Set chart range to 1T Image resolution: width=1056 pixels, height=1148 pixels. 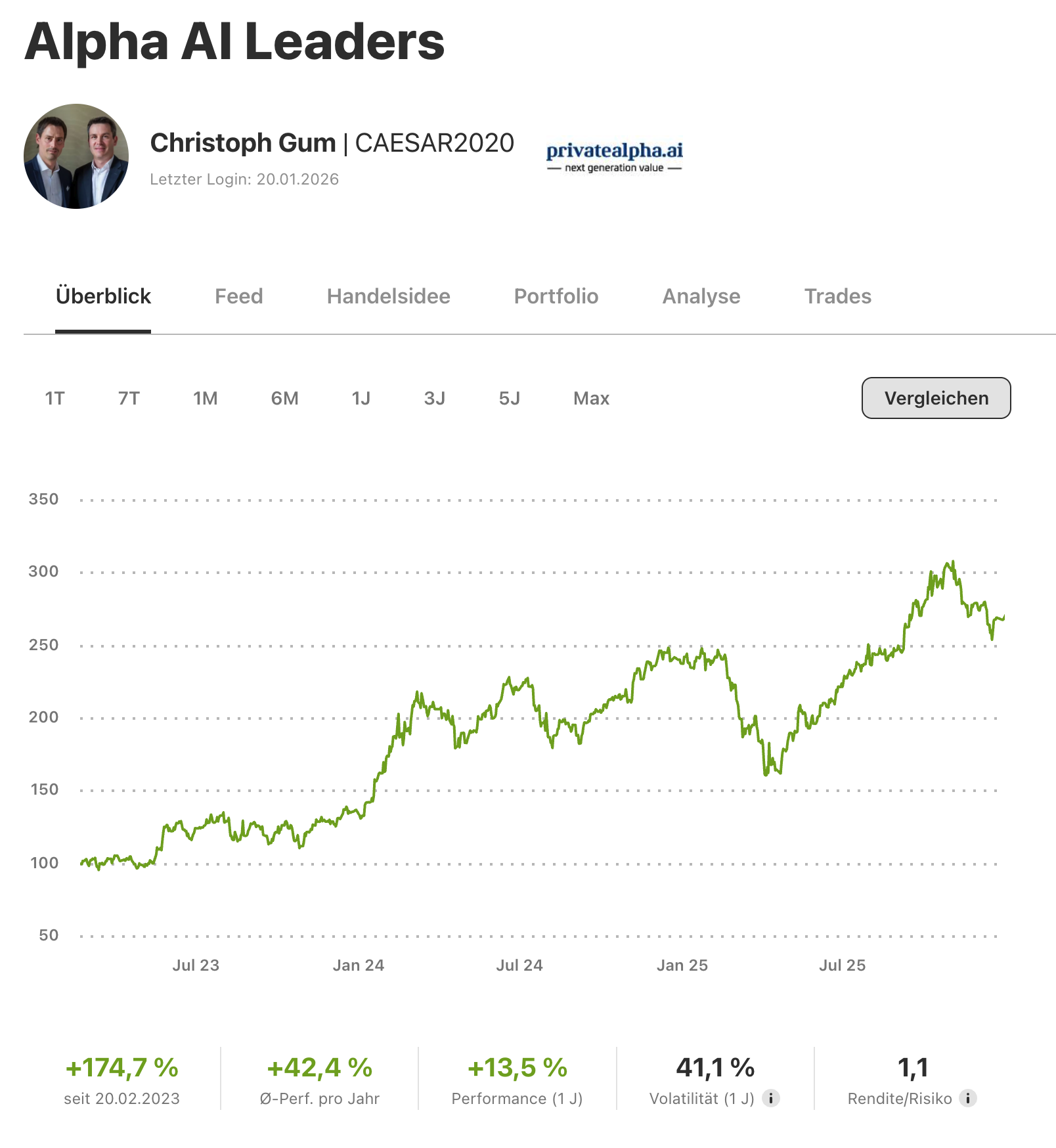pos(55,399)
